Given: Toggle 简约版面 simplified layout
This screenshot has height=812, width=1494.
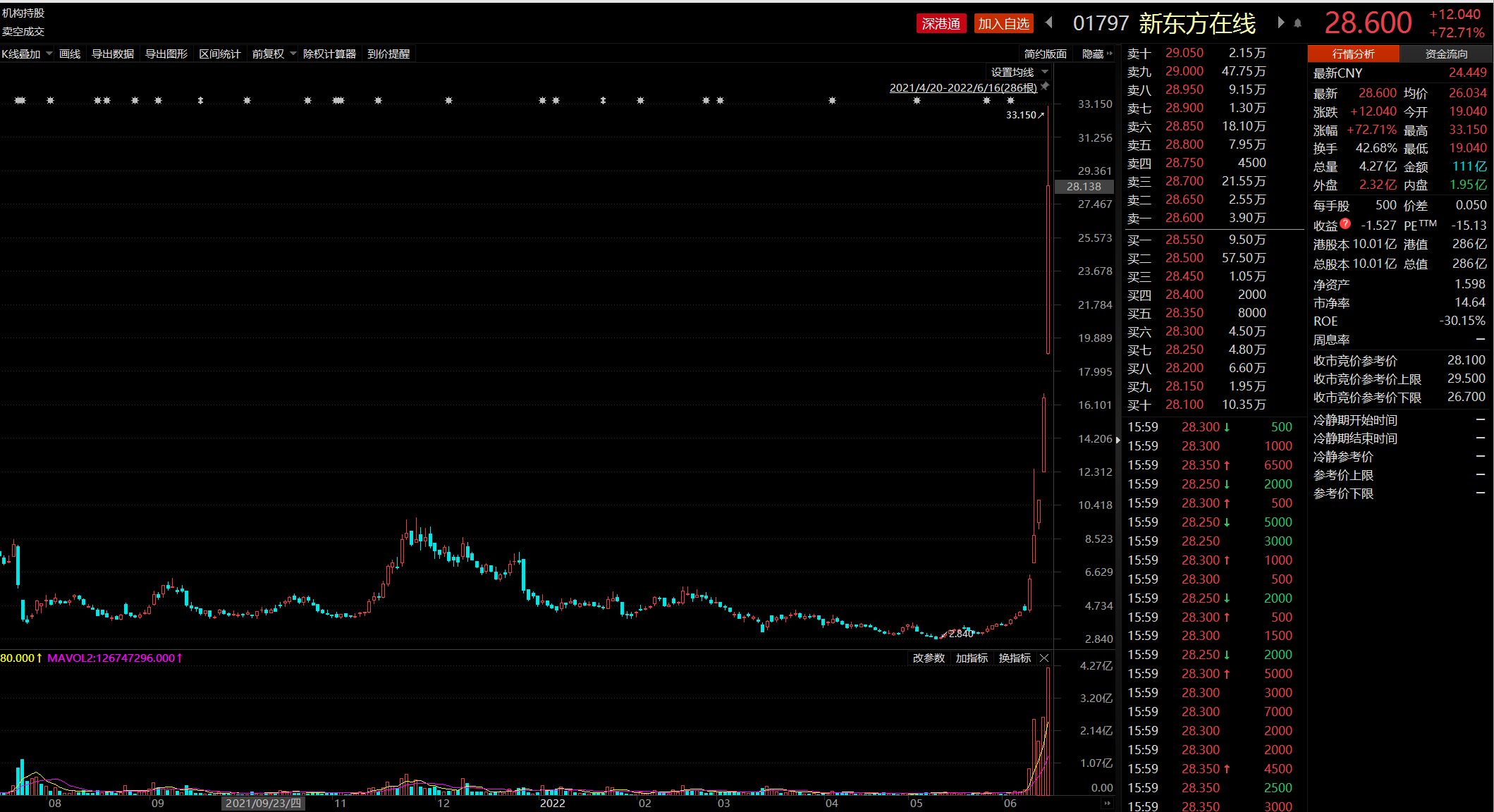Looking at the screenshot, I should 1045,54.
